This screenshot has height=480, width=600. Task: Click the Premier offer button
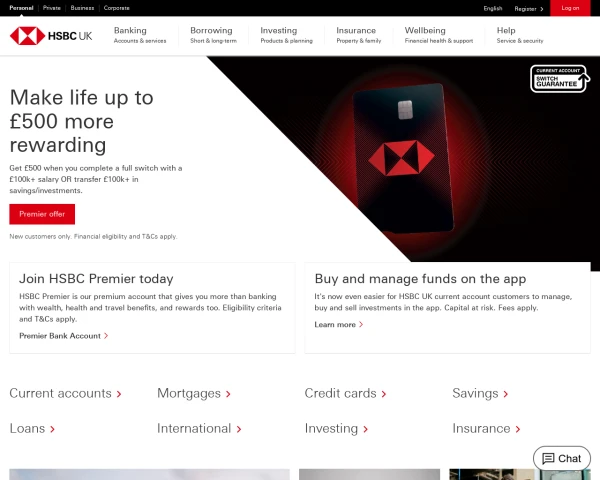(42, 214)
